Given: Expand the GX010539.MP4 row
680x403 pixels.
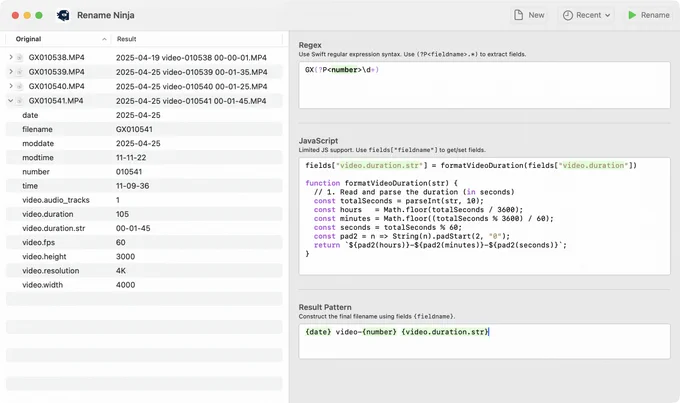Looking at the screenshot, I should pos(11,72).
